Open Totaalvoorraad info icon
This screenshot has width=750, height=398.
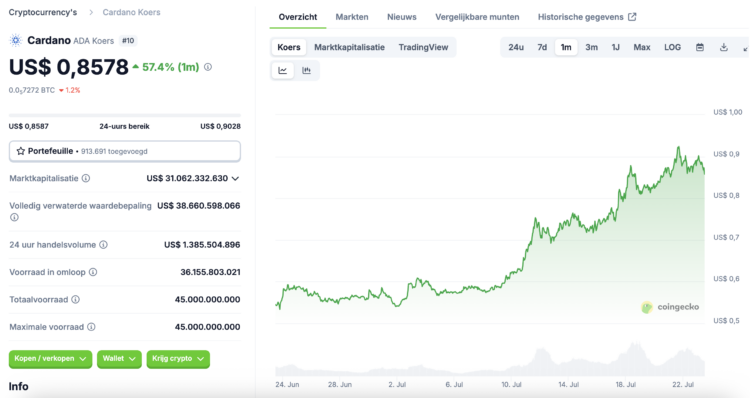(76, 299)
